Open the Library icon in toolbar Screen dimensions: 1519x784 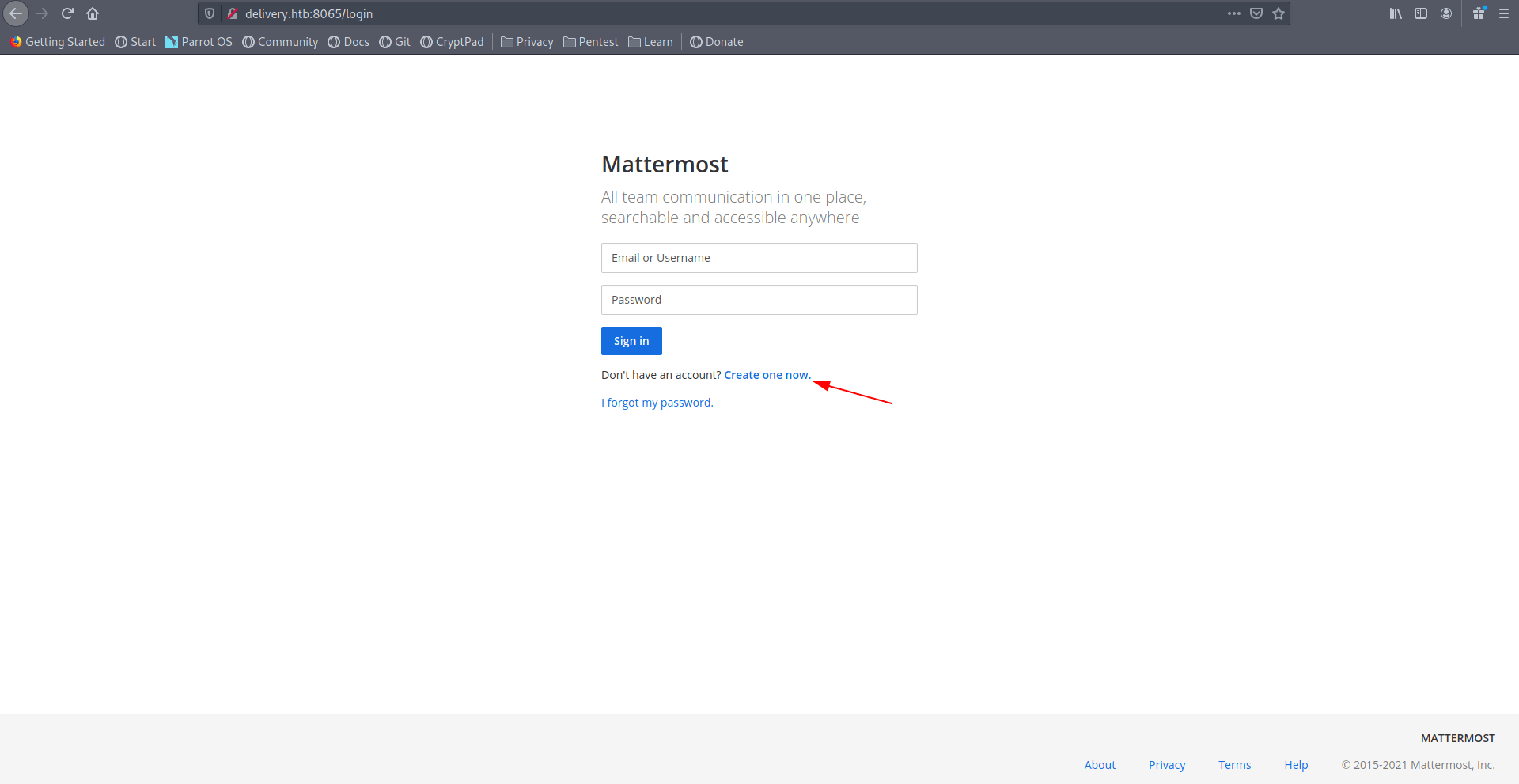1396,13
